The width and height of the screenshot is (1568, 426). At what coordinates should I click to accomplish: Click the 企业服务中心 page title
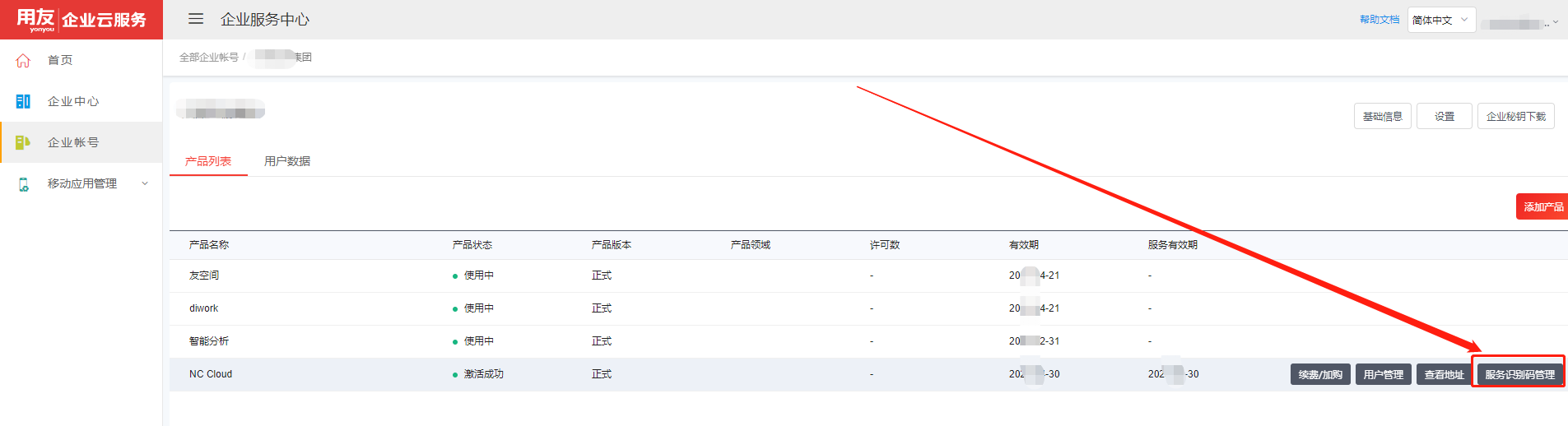coord(265,20)
